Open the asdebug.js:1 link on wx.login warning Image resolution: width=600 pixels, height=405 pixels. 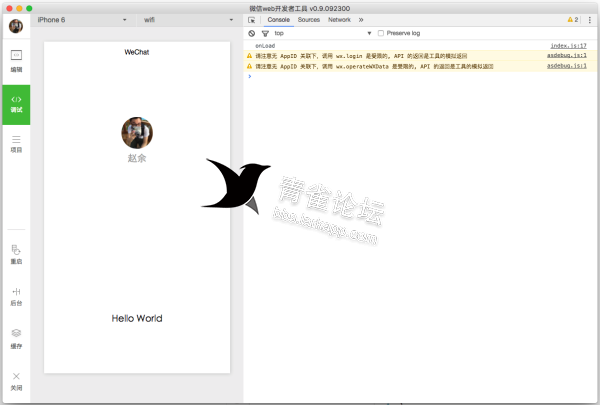(567, 56)
